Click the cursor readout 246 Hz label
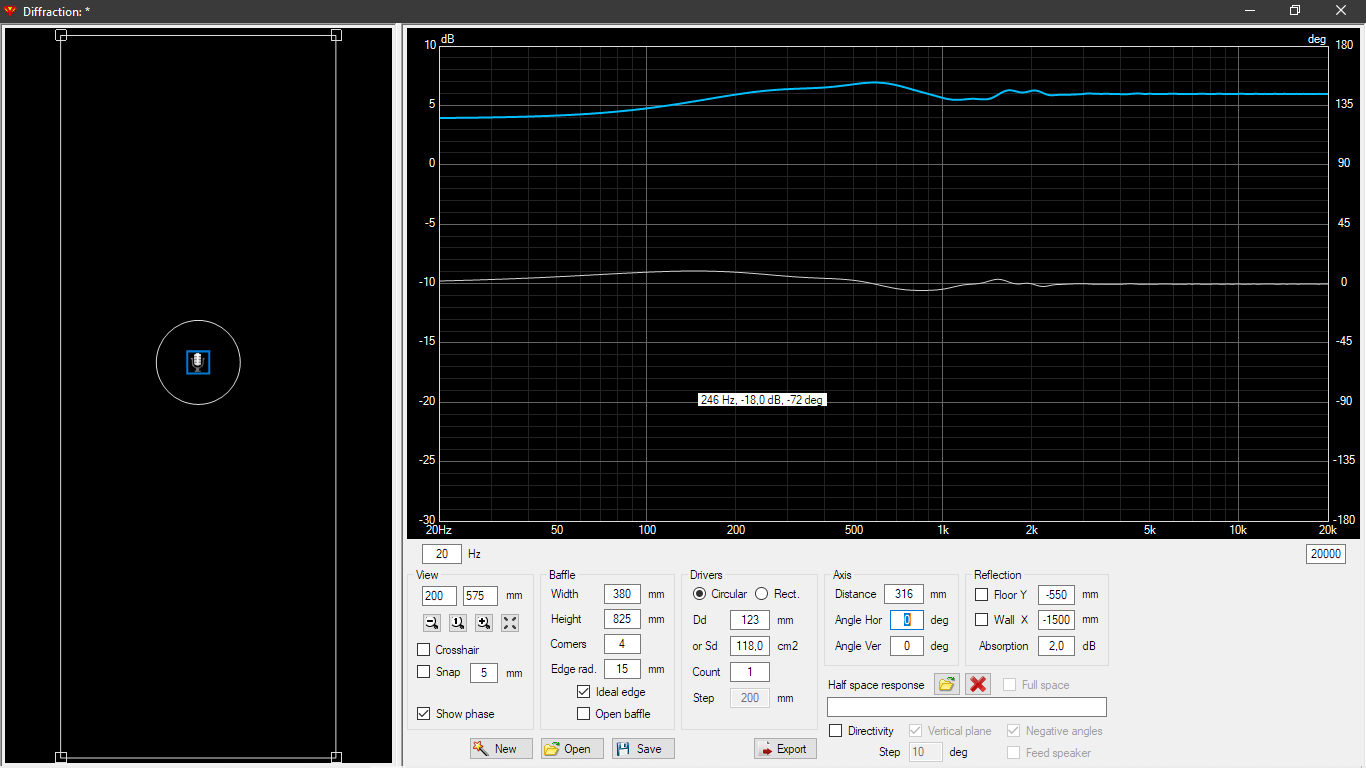The height and width of the screenshot is (768, 1366). pos(762,400)
